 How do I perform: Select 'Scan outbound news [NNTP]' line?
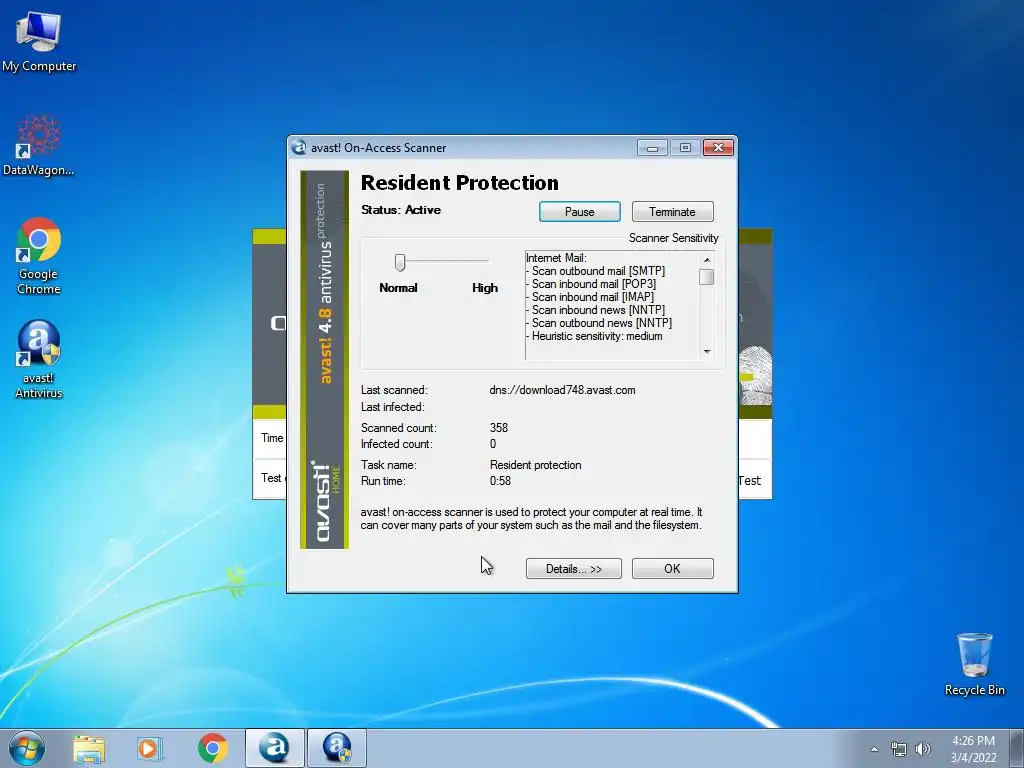[x=599, y=323]
